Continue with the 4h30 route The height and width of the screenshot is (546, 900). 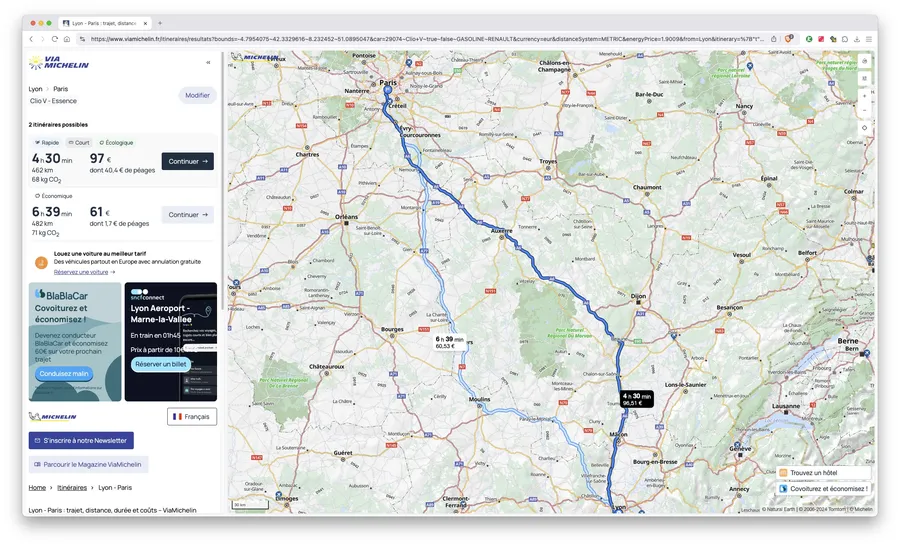[x=188, y=161]
